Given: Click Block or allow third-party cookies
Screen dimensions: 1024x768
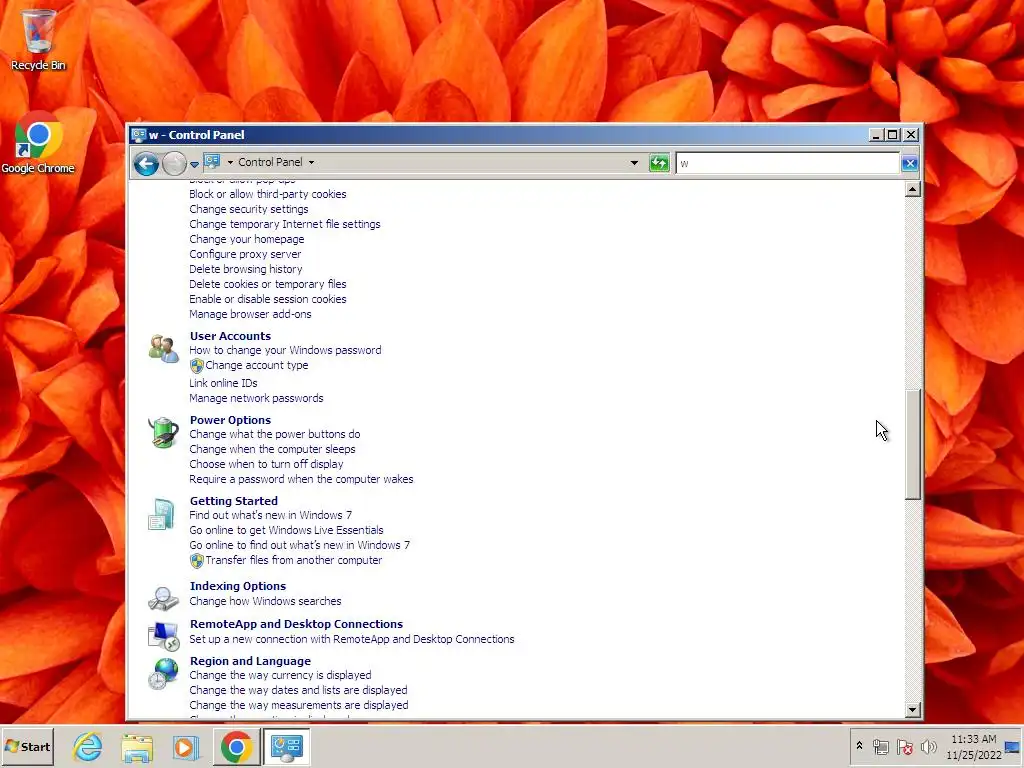Looking at the screenshot, I should pyautogui.click(x=268, y=194).
